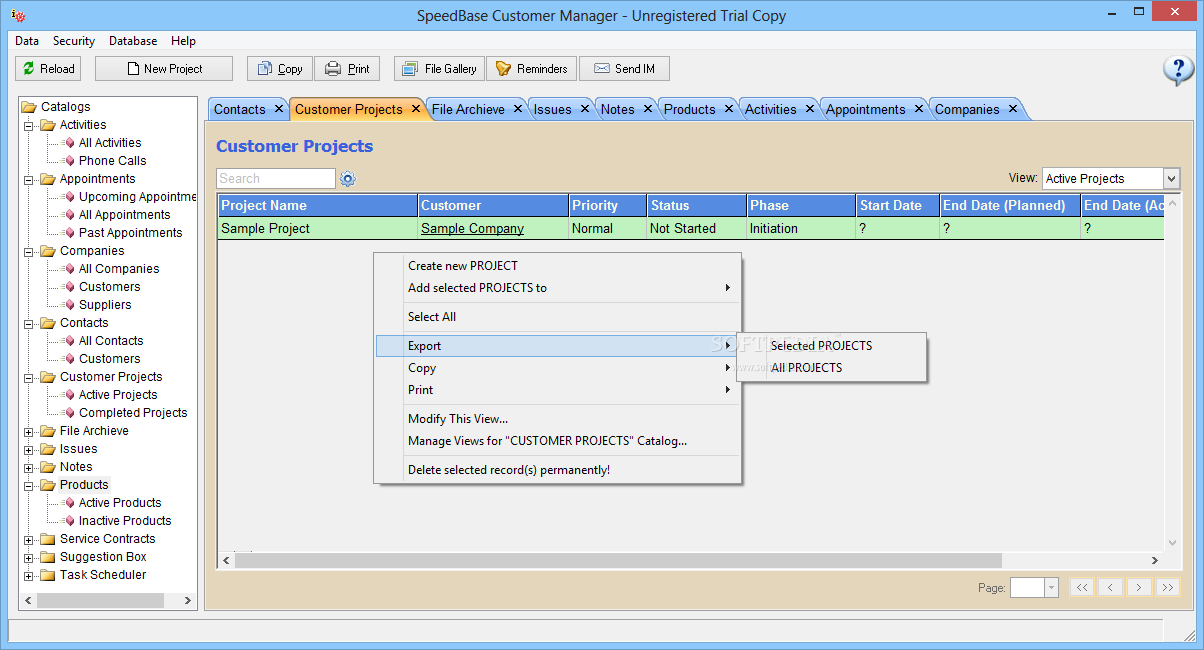Click the tree panel horizontal scrollbar thumb
1204x650 pixels.
[x=100, y=601]
